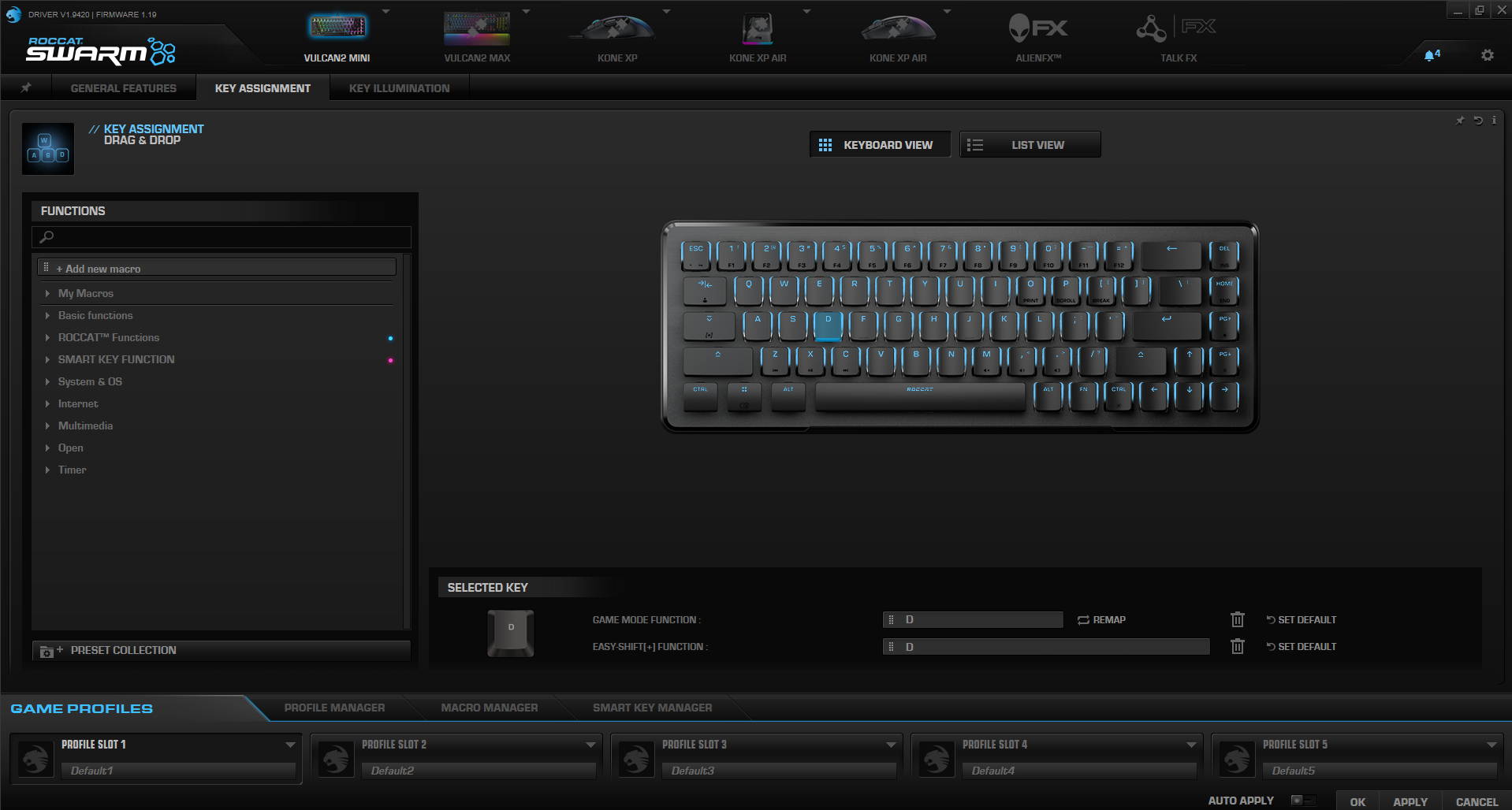The image size is (1512, 810).
Task: Open Vulcan2 Mini device dropdown arrow
Action: click(385, 12)
